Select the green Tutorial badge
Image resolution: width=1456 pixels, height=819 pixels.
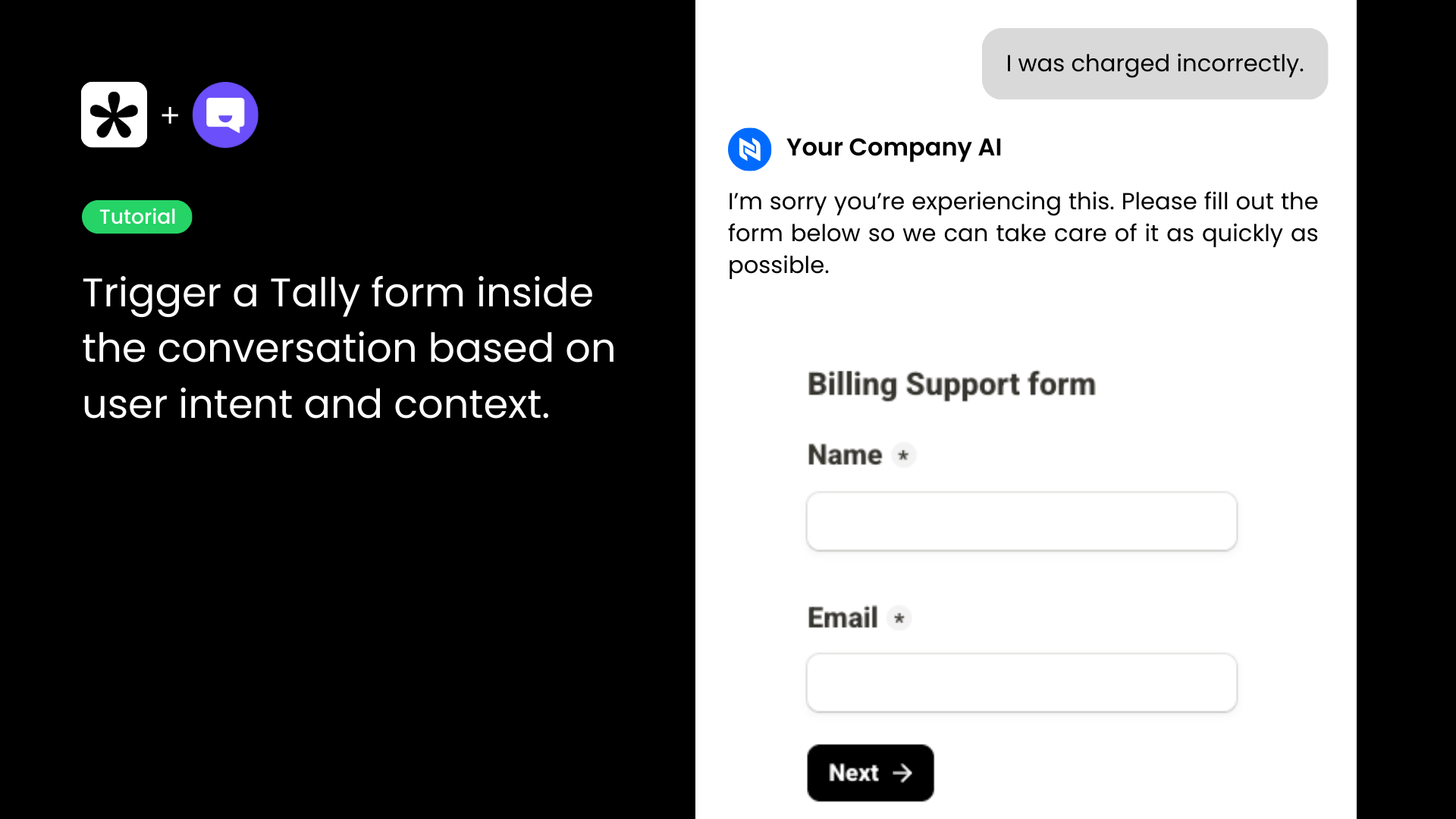coord(137,217)
